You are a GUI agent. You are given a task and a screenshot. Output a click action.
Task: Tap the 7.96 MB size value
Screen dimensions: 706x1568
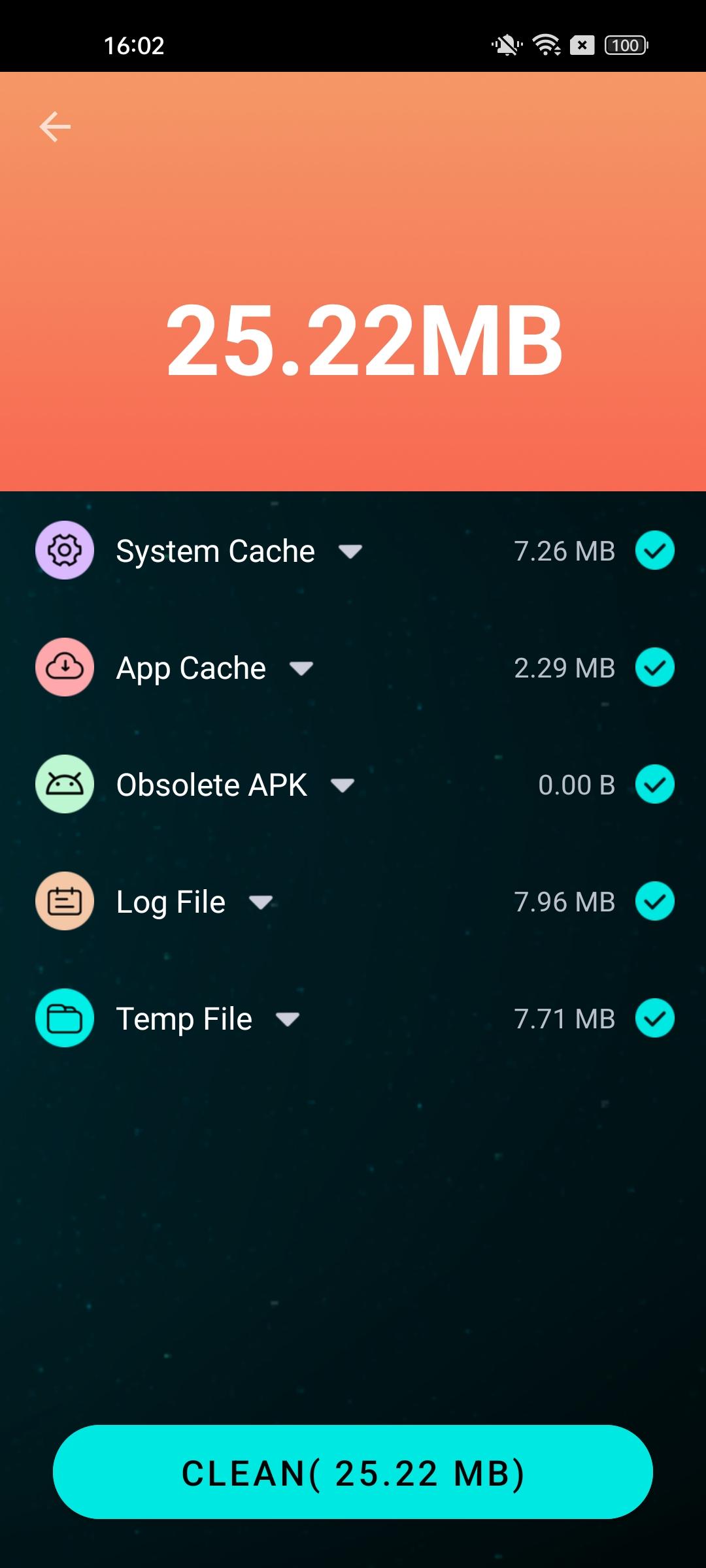pos(565,902)
